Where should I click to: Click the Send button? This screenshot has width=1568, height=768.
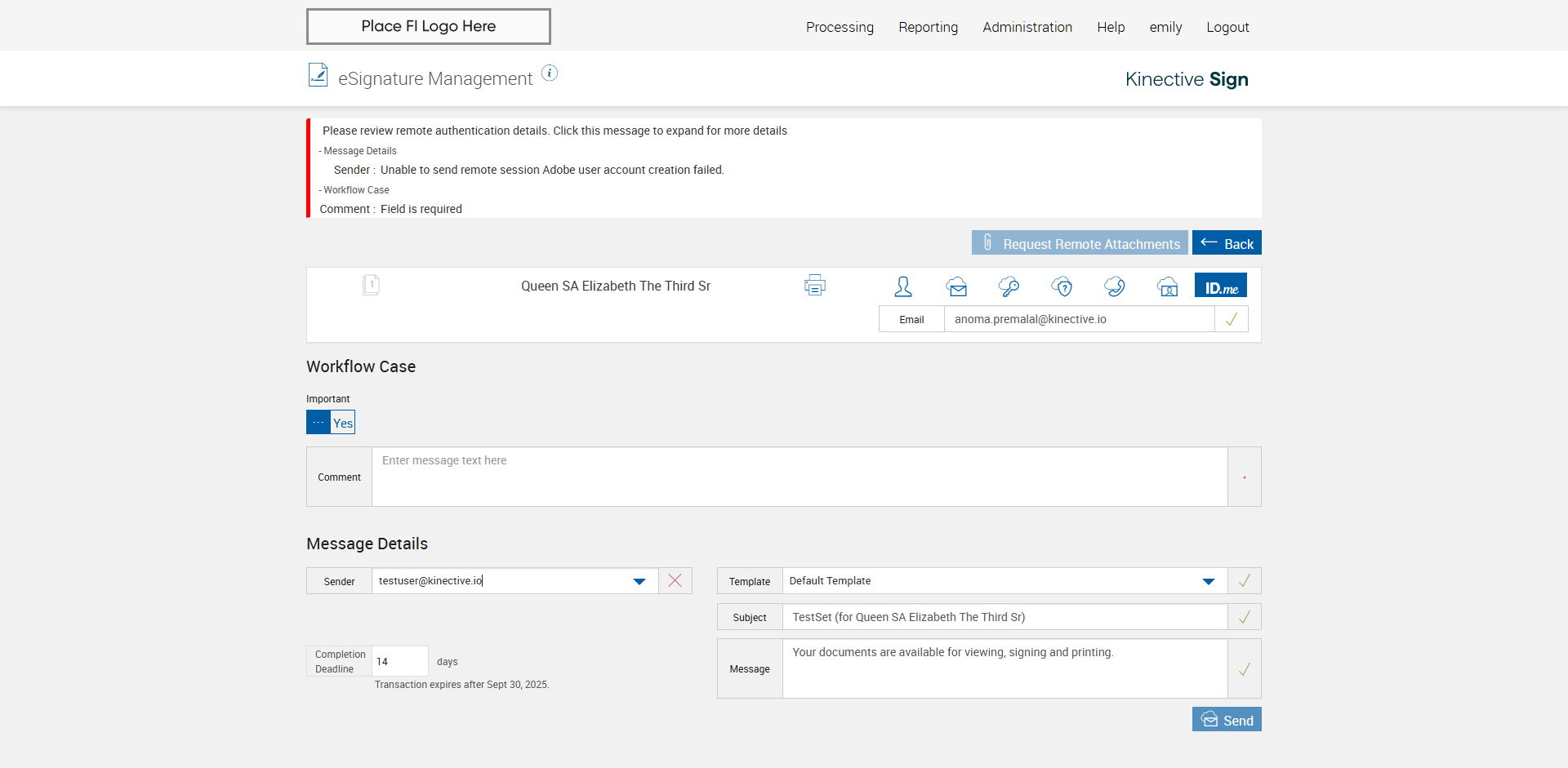tap(1227, 720)
